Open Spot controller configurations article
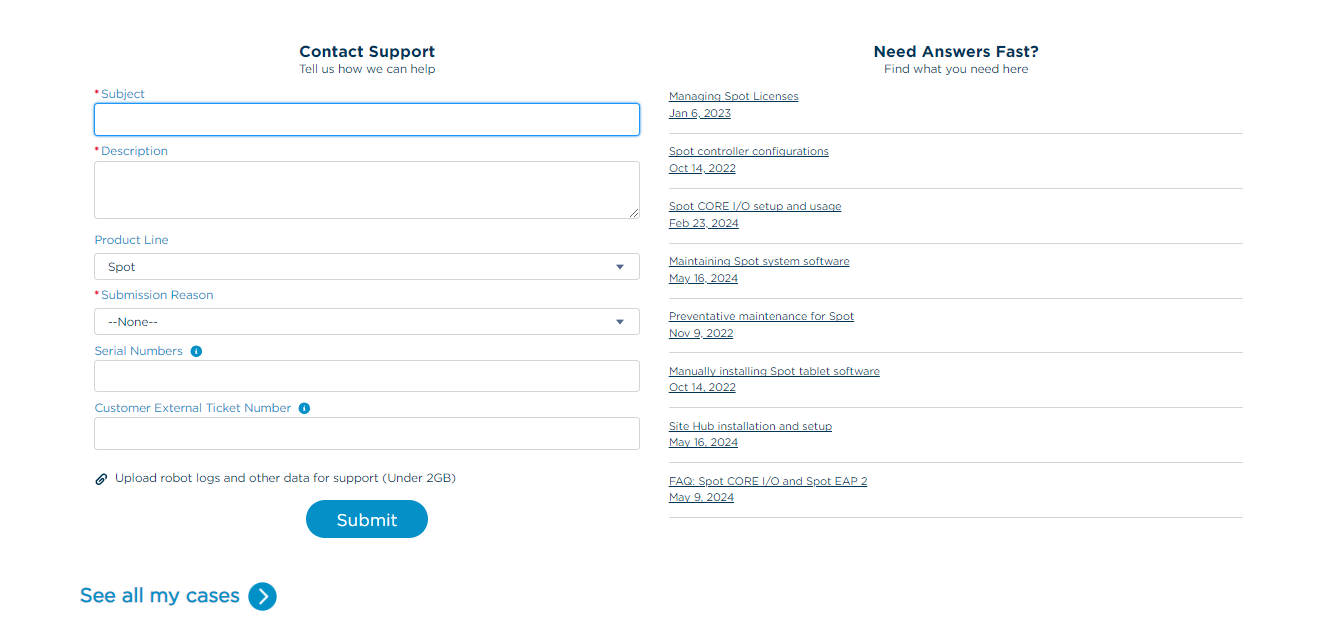The image size is (1329, 641). click(x=748, y=152)
